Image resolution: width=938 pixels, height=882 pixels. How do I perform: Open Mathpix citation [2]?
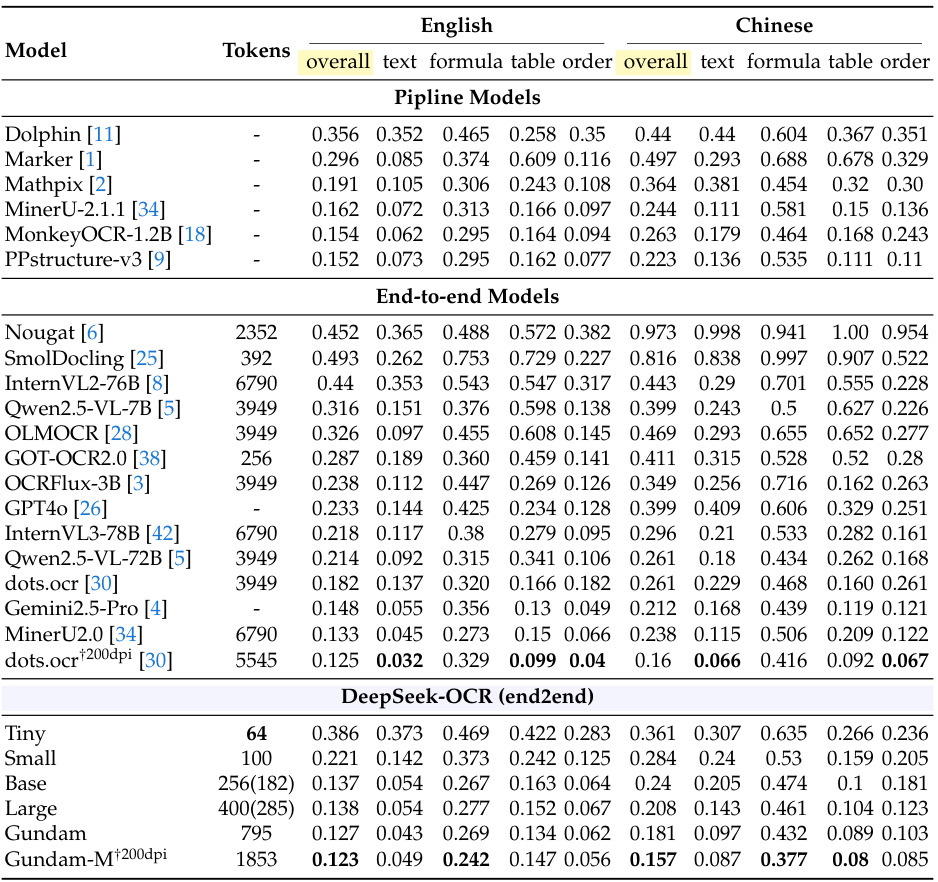pos(100,184)
